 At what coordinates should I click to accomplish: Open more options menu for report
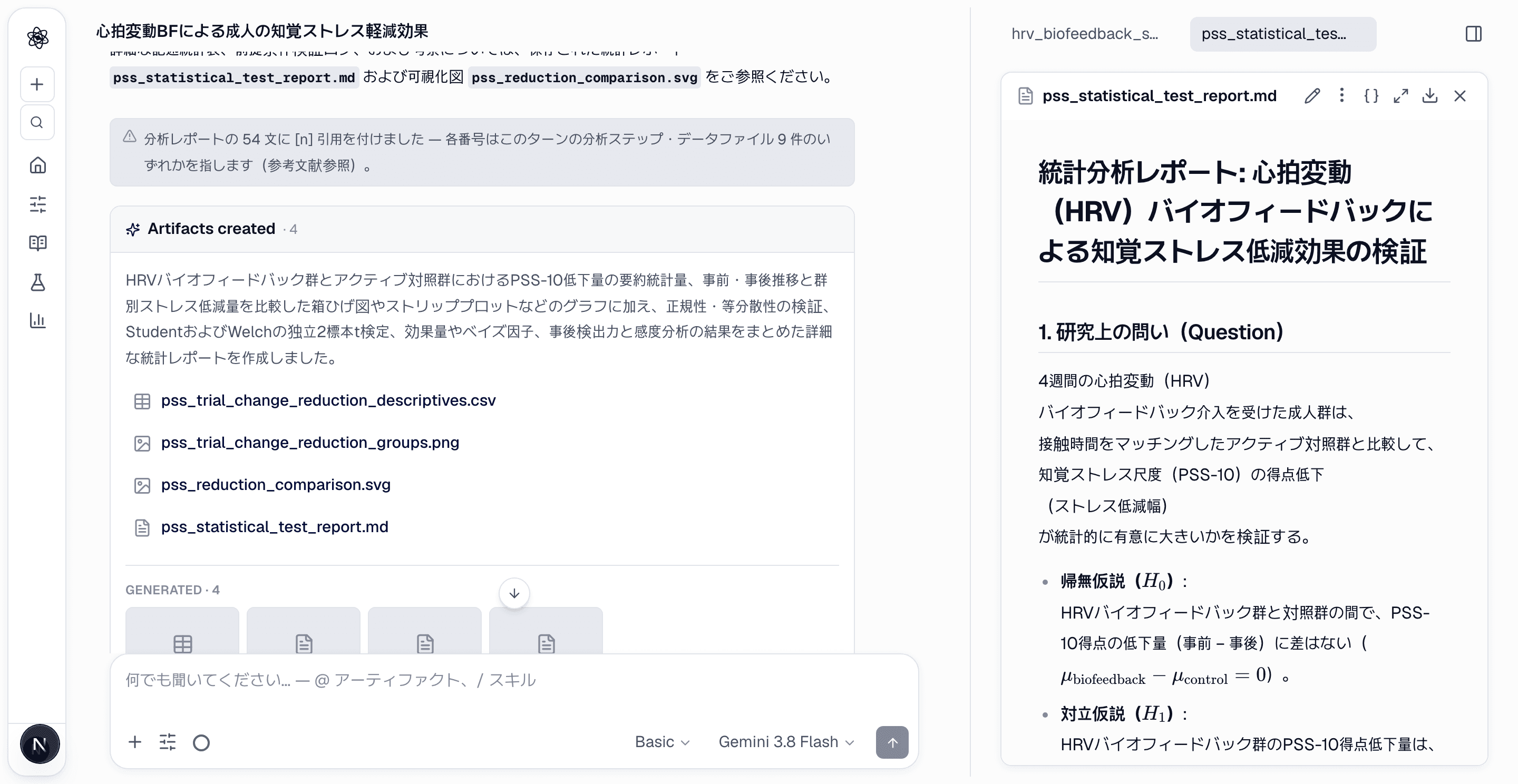tap(1342, 95)
